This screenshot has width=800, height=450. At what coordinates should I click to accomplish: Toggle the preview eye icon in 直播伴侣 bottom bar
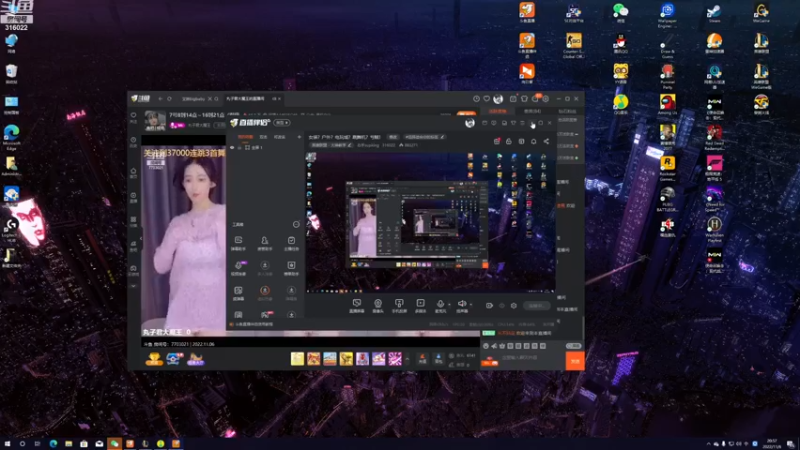[502, 306]
